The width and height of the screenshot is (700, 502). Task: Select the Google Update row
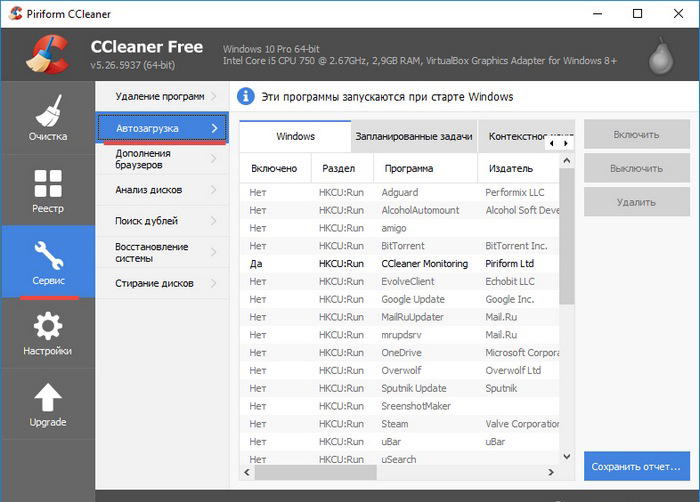(399, 299)
